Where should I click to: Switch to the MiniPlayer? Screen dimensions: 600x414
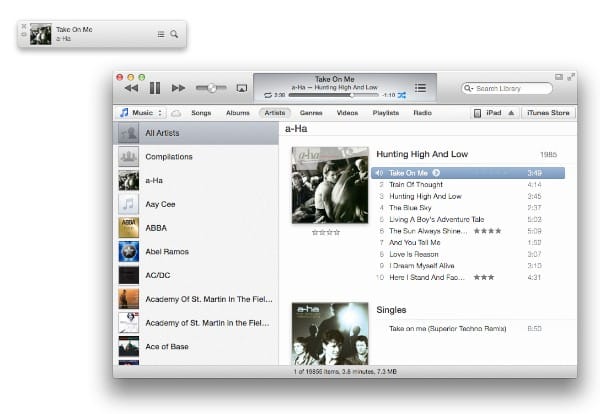click(559, 77)
